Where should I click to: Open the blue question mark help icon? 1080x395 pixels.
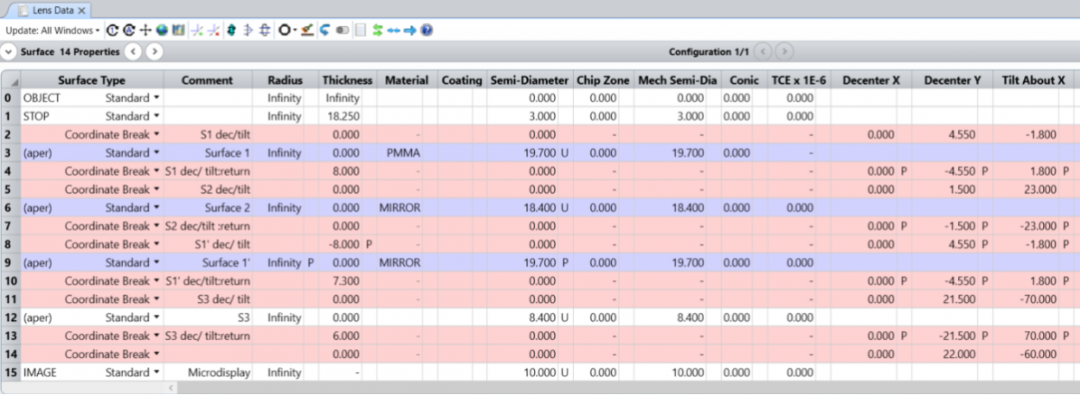[x=427, y=30]
